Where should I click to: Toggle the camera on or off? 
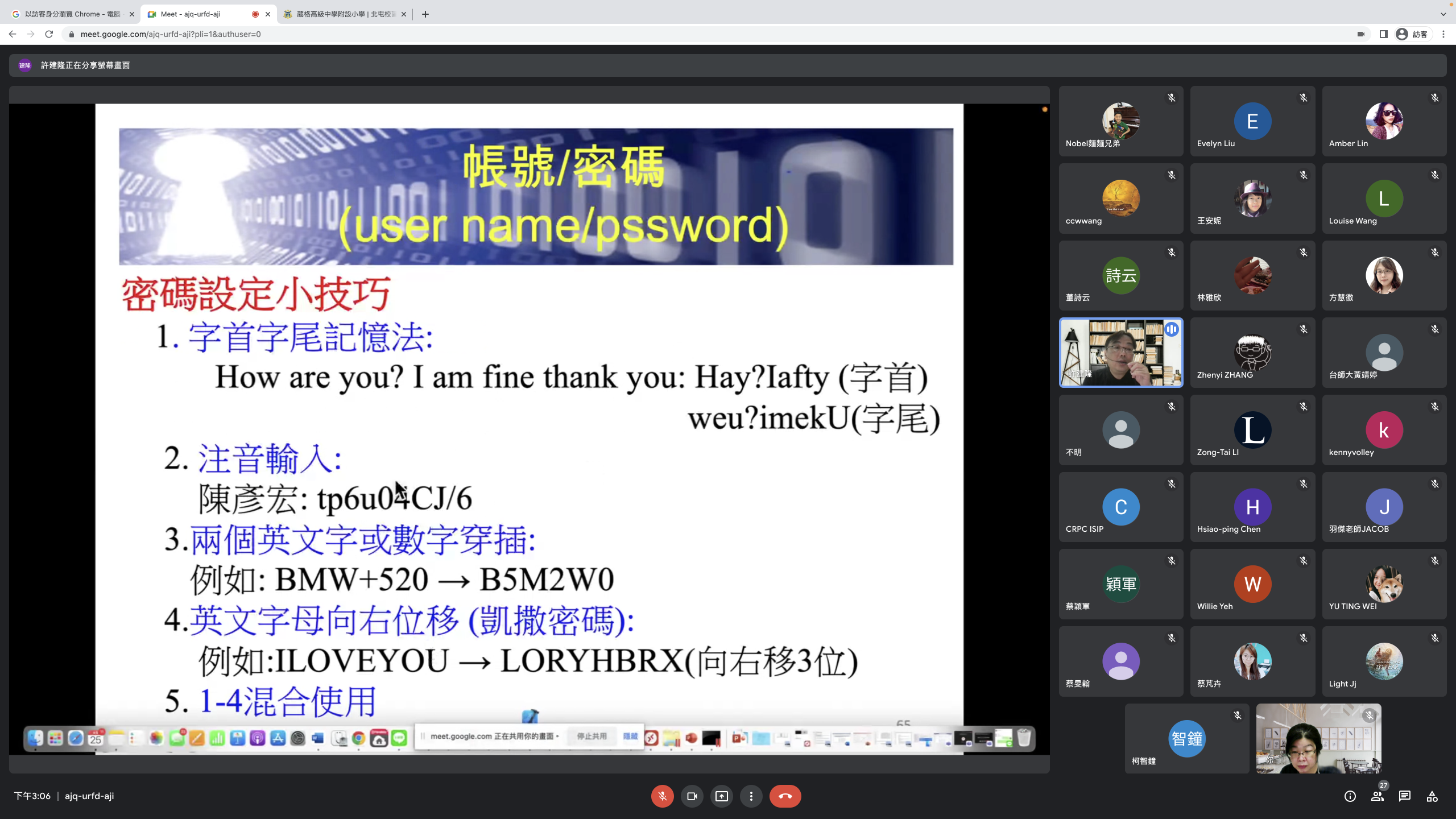pyautogui.click(x=692, y=796)
